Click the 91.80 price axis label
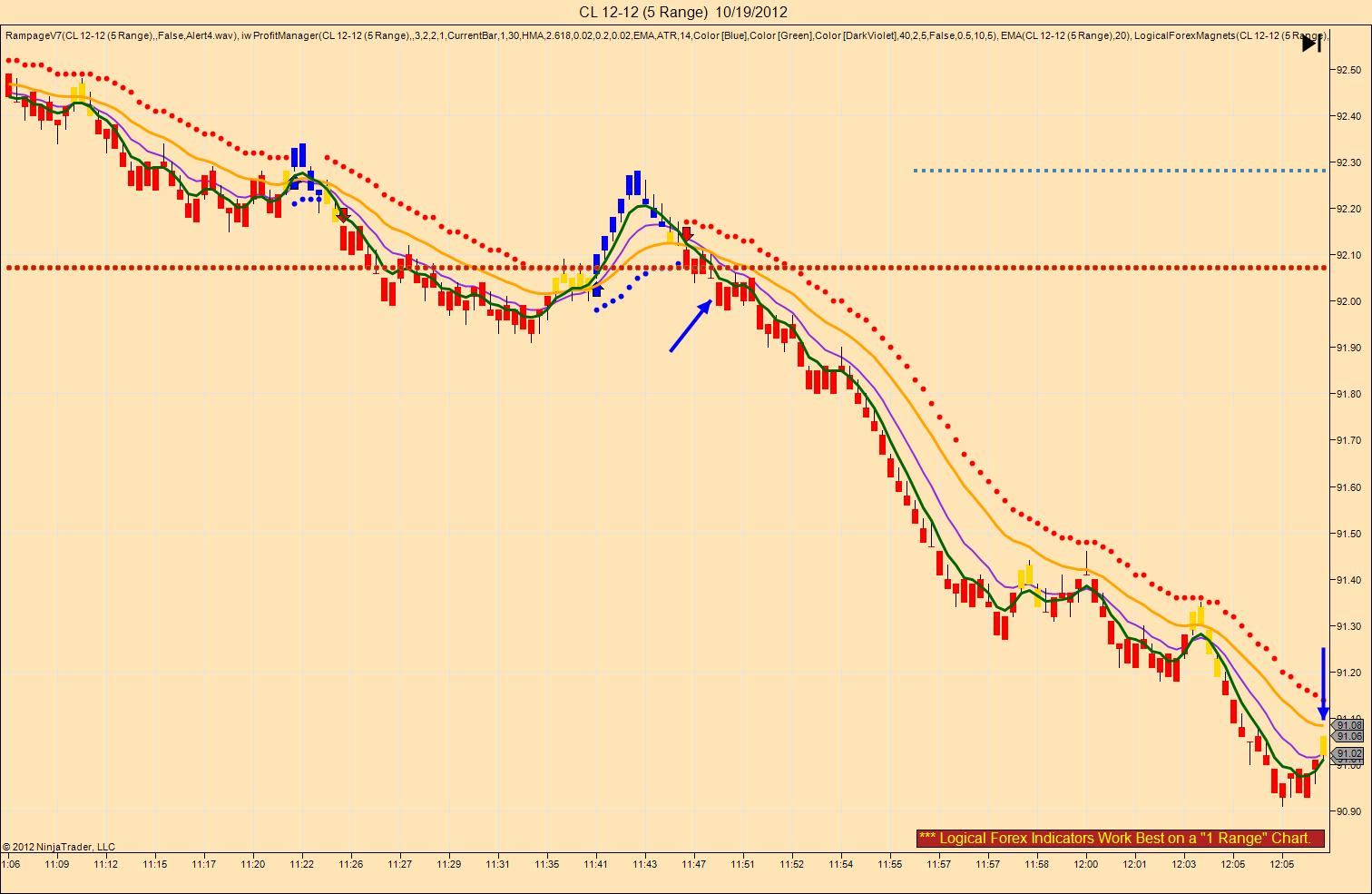 (1348, 394)
